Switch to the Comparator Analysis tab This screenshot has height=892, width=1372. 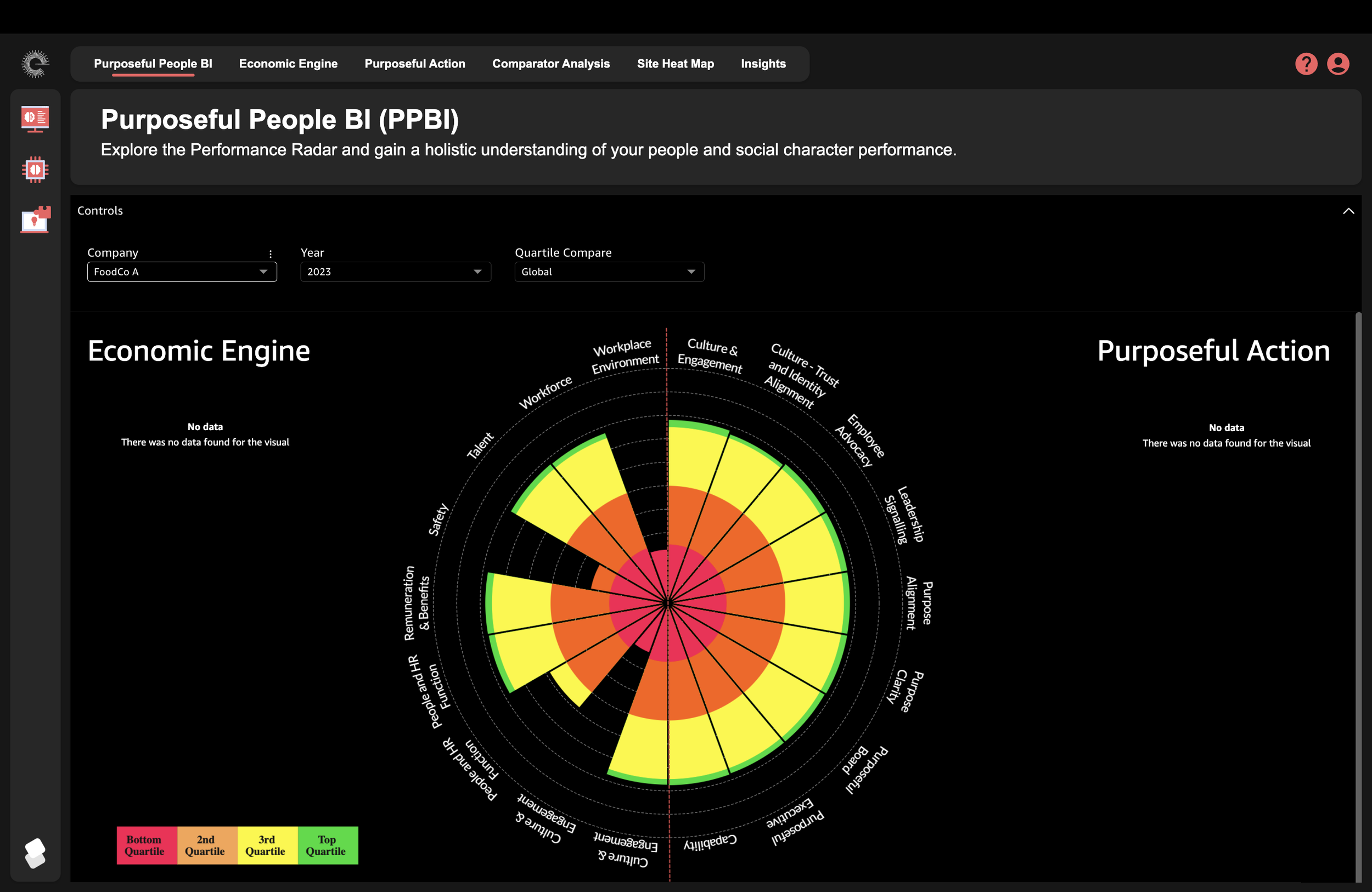point(550,64)
